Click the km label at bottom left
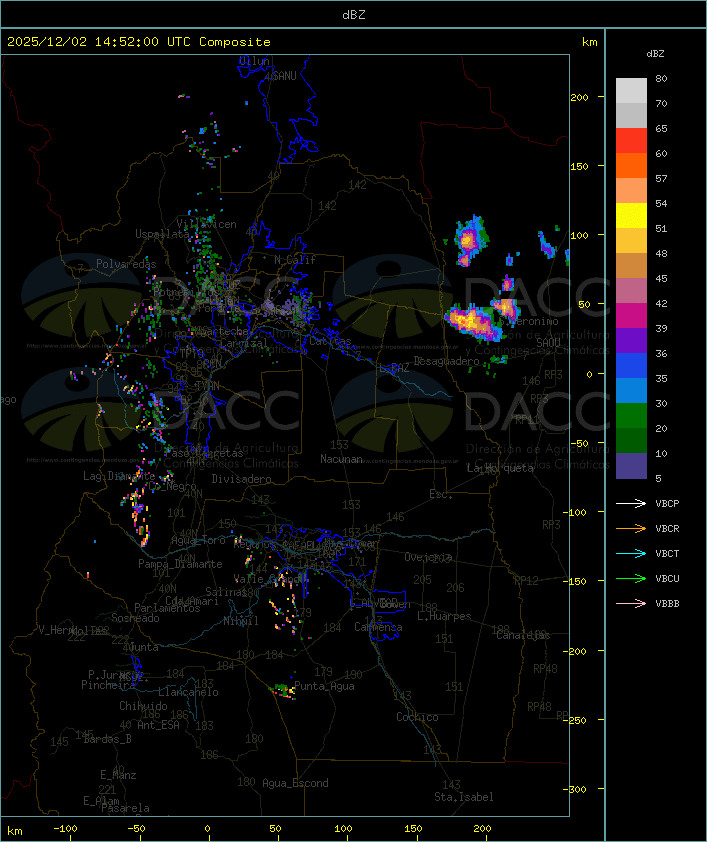Image resolution: width=707 pixels, height=842 pixels. (x=14, y=831)
